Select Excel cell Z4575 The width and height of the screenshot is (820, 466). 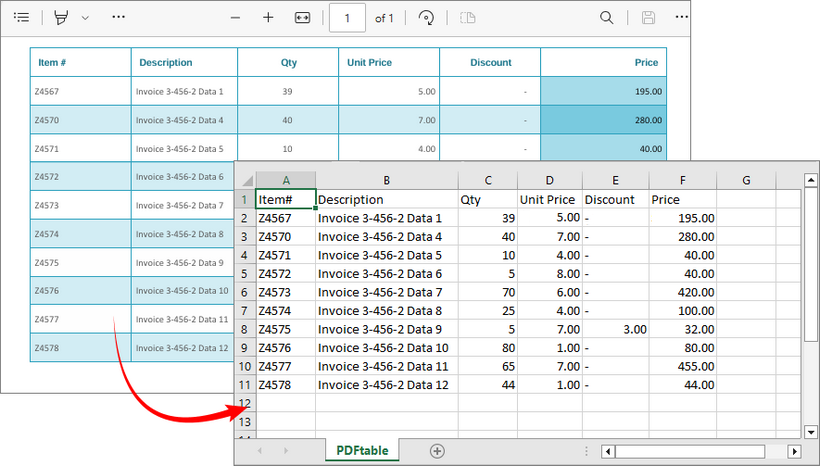pos(286,329)
